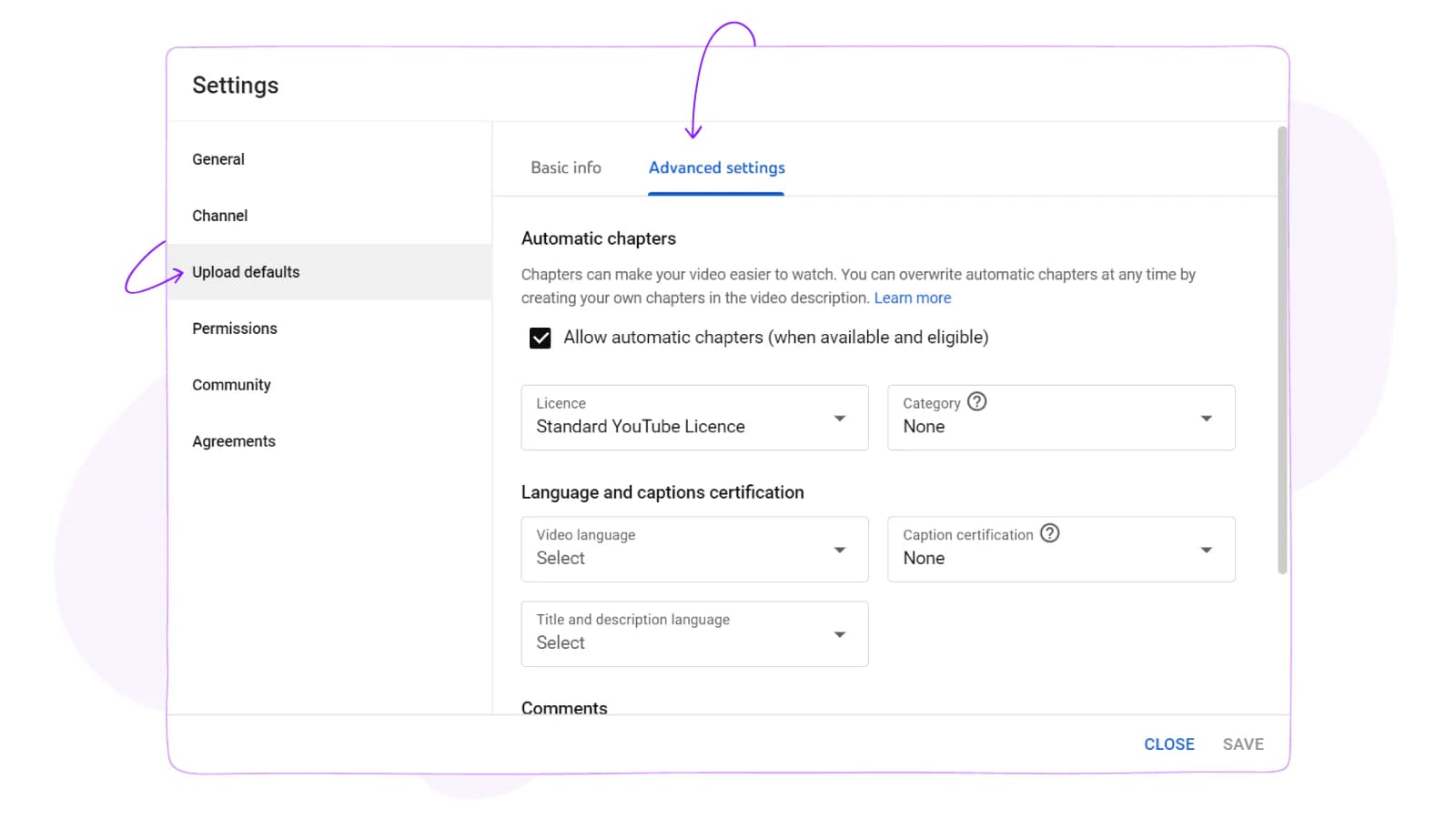
Task: Open Agreements settings section
Action: coord(329,441)
